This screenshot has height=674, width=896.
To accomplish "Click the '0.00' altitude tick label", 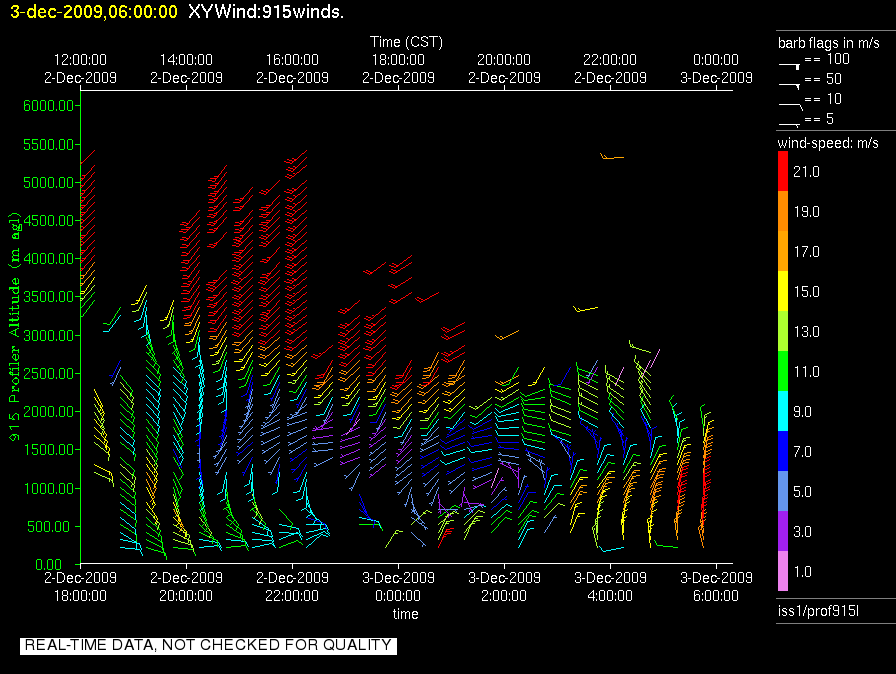I will [49, 565].
